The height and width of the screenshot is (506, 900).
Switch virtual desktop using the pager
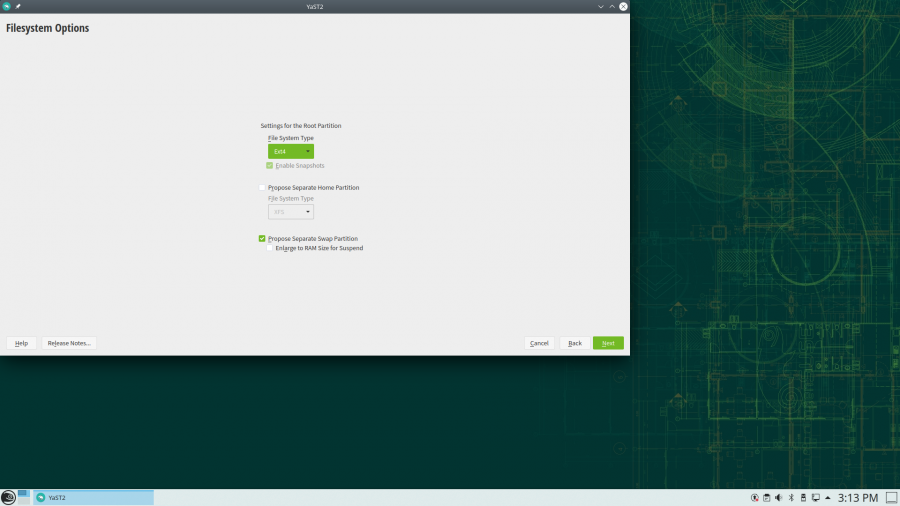(x=23, y=497)
